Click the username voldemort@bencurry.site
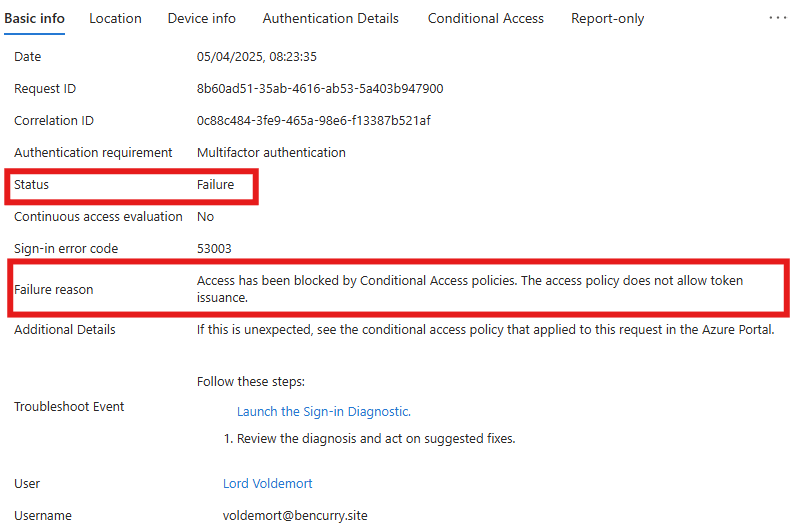Viewport: 790px width, 526px height. coord(295,516)
